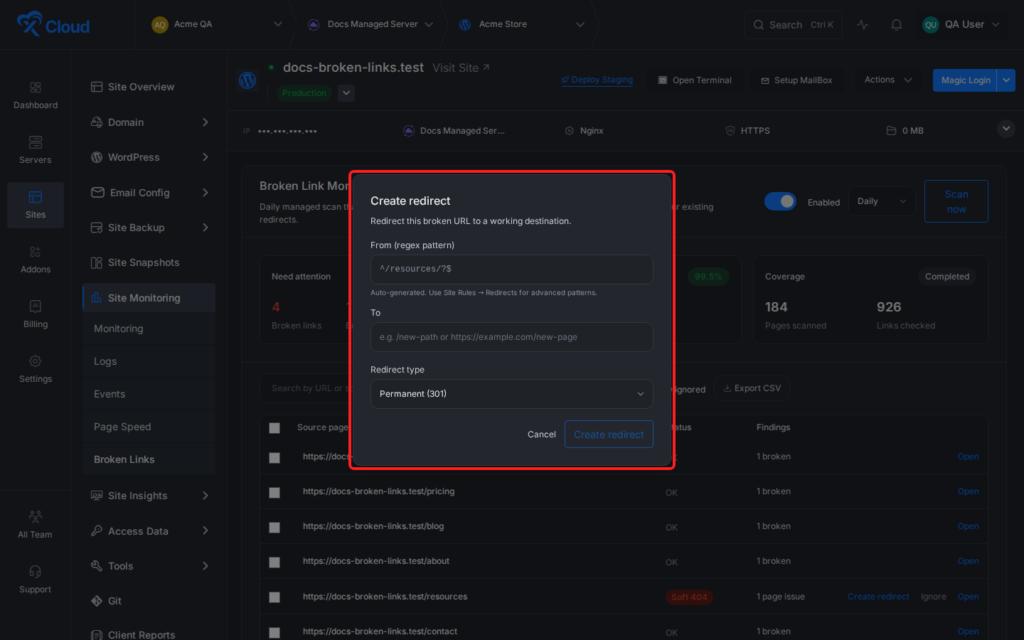This screenshot has width=1024, height=640.
Task: Open notifications bell
Action: coord(896,25)
